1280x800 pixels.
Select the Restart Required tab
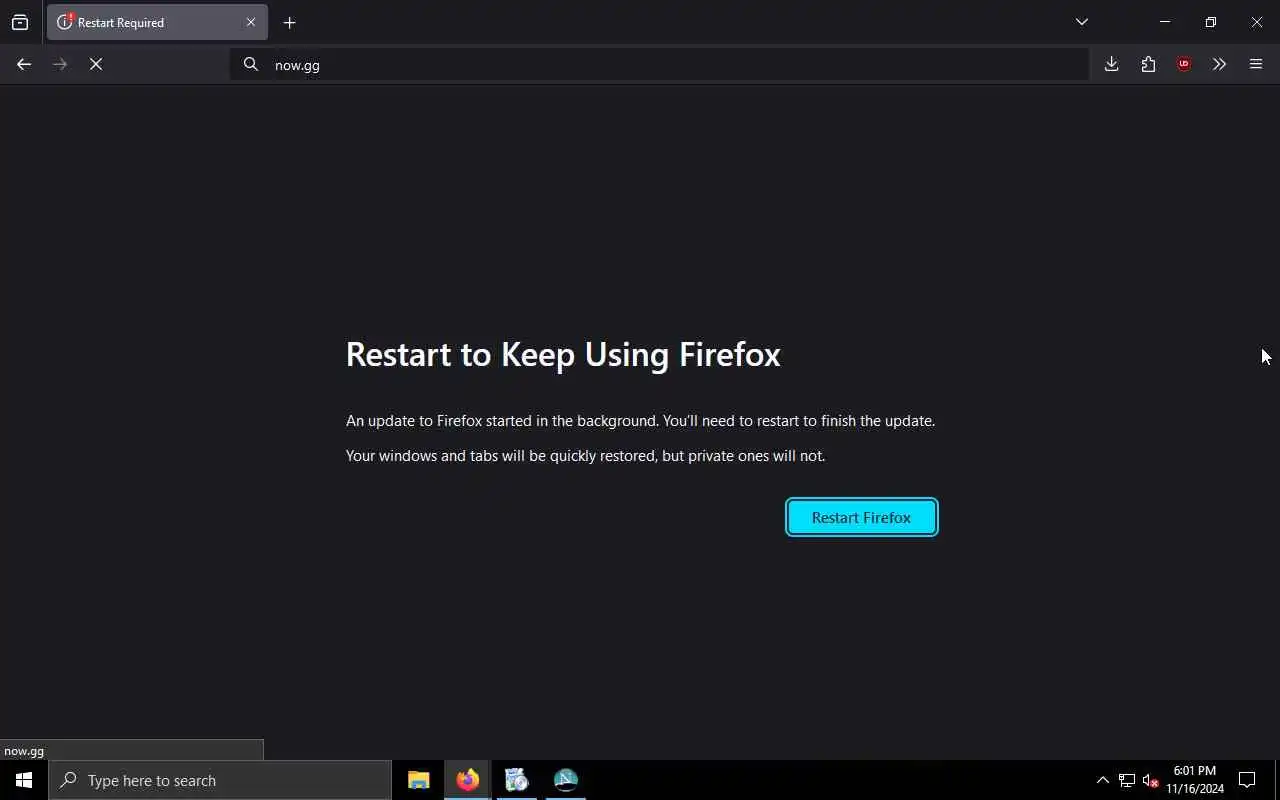tap(157, 22)
